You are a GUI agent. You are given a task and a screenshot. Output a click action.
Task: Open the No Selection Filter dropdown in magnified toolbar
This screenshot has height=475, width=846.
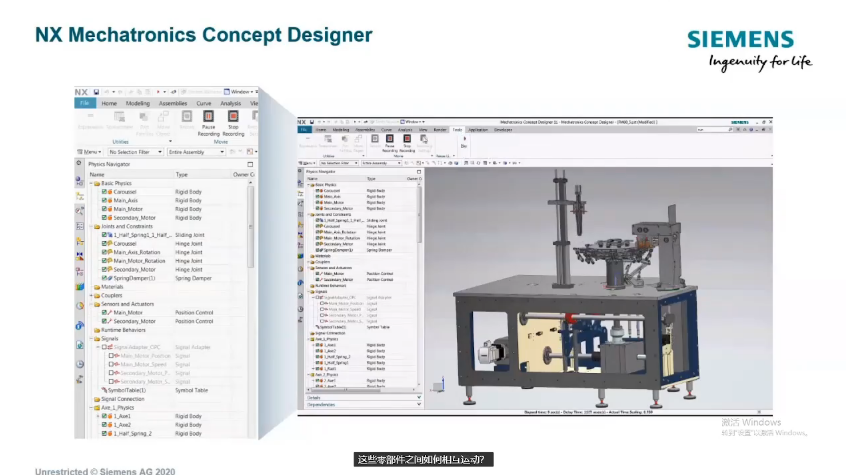click(135, 152)
